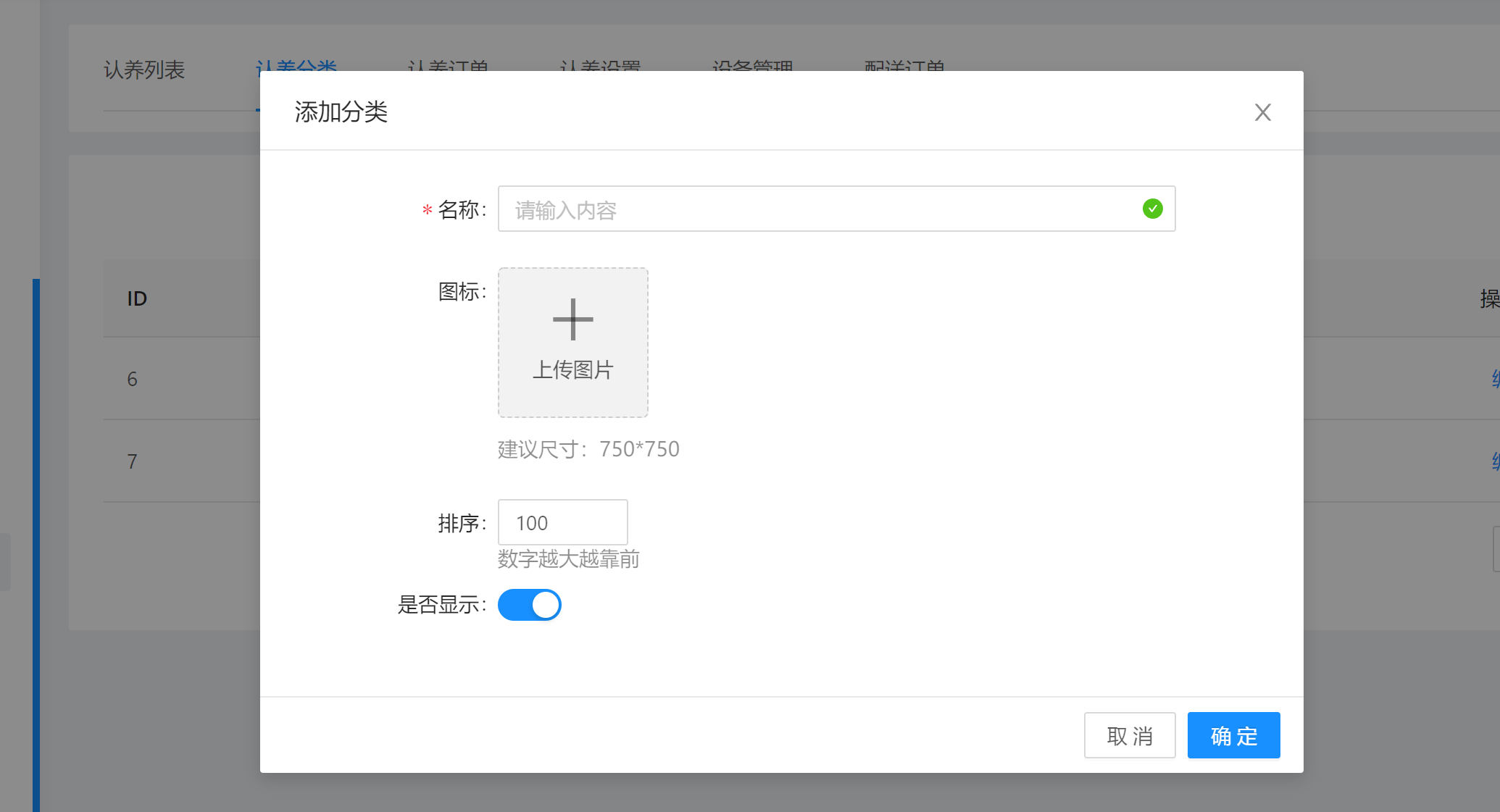Select the table row with ID 7

click(x=132, y=461)
